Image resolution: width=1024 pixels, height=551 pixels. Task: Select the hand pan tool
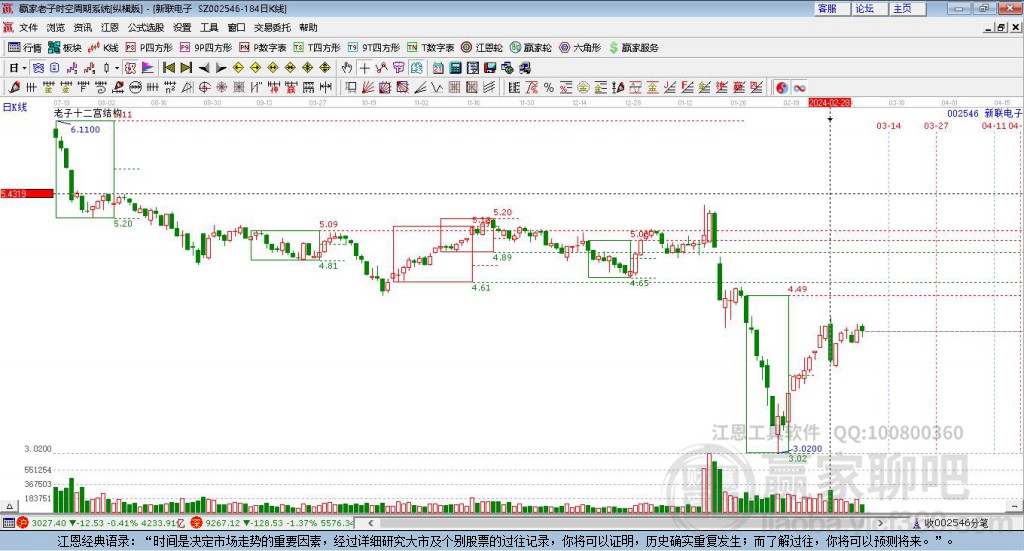pos(347,68)
